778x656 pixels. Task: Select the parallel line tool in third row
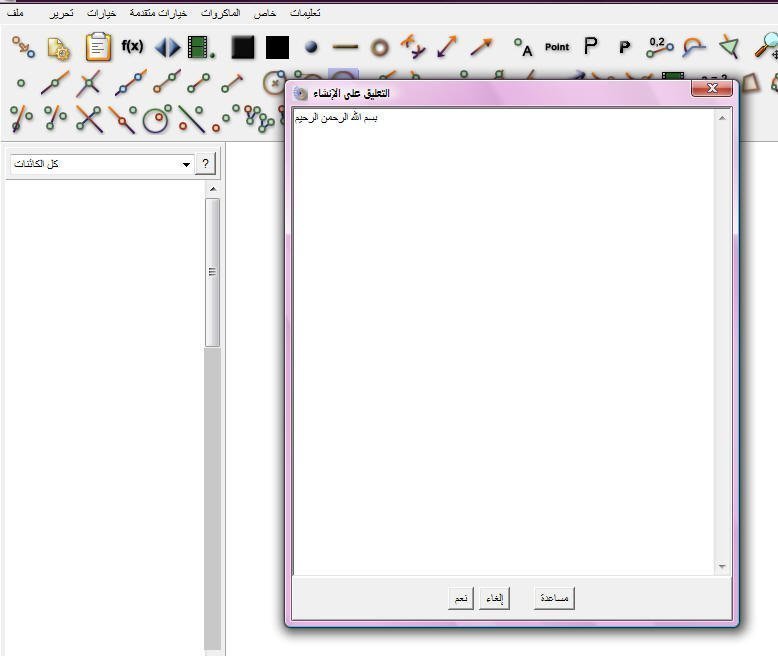21,118
